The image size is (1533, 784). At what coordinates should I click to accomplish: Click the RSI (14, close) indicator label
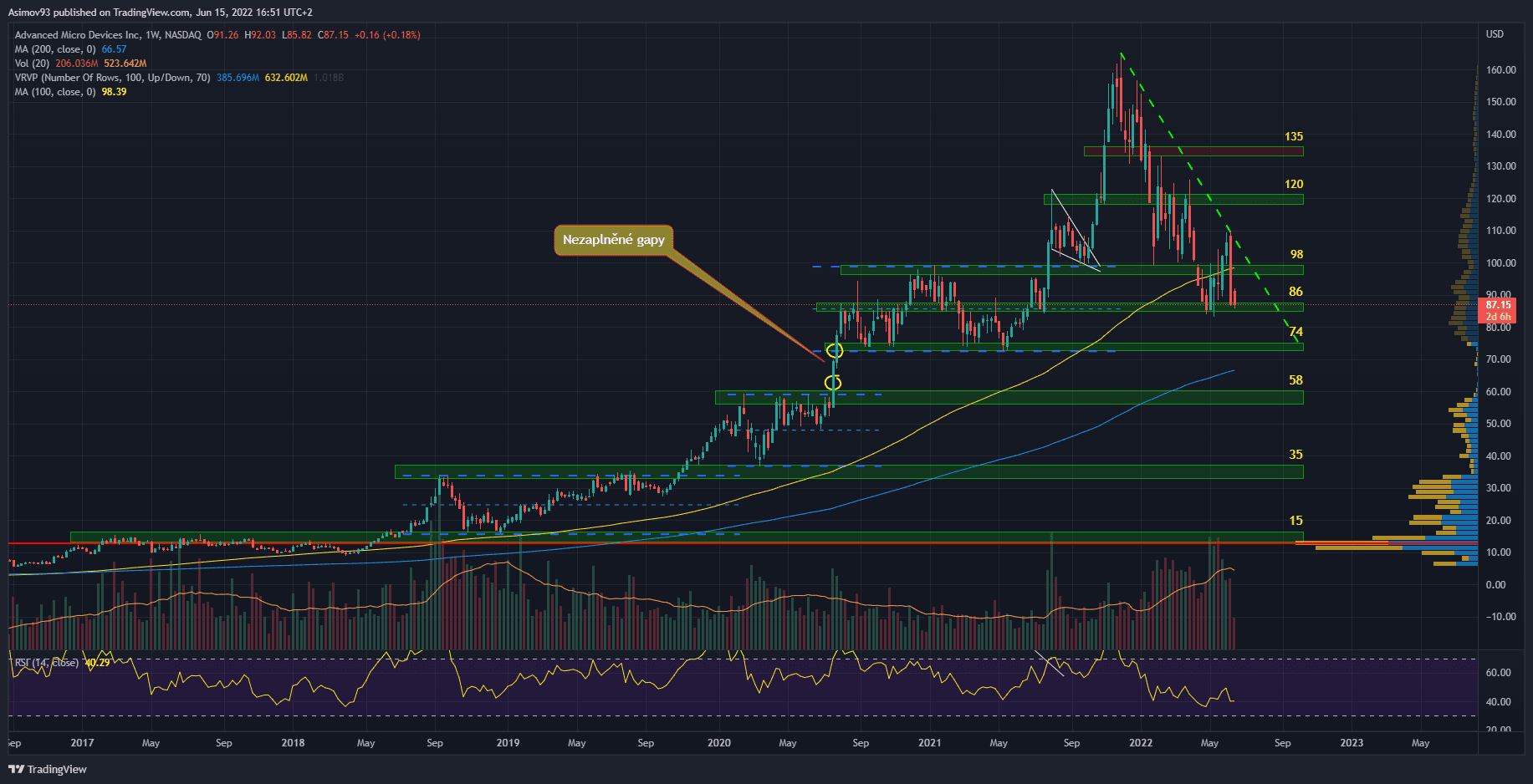(47, 663)
